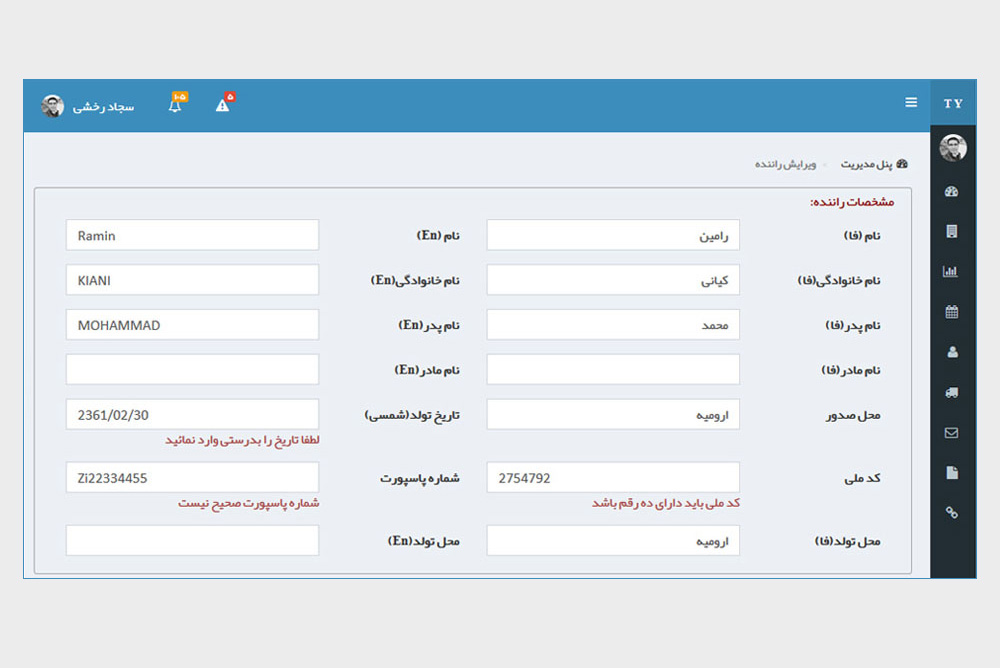Click the error کد ملی باید دارای ده رقم باشد
This screenshot has height=668, width=1000.
point(666,503)
